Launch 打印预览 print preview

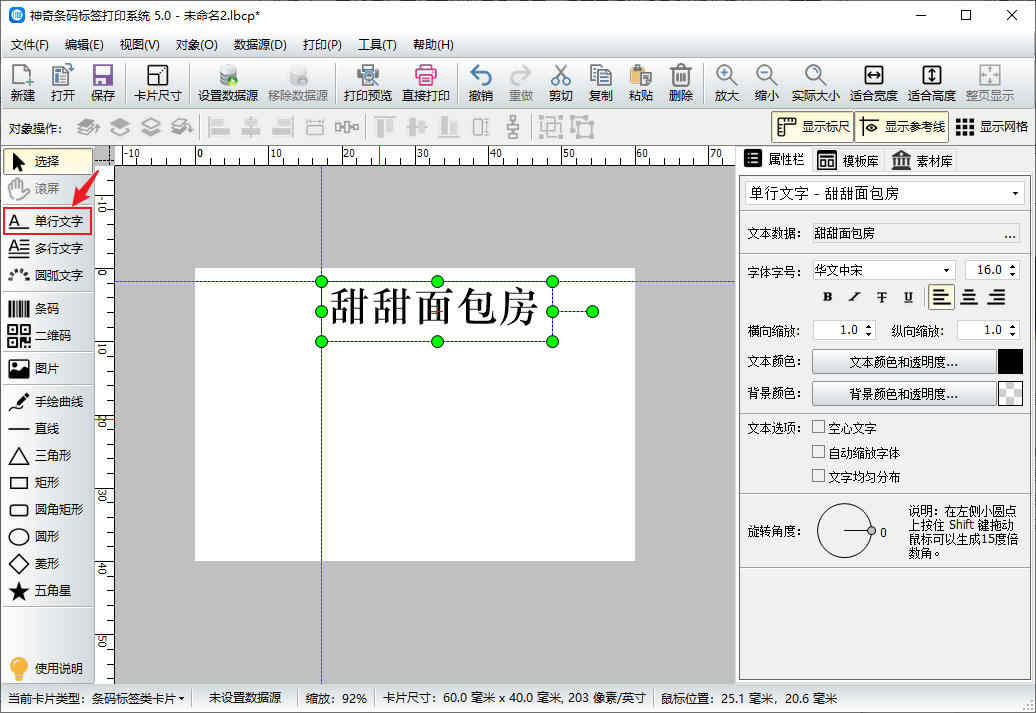tap(368, 83)
